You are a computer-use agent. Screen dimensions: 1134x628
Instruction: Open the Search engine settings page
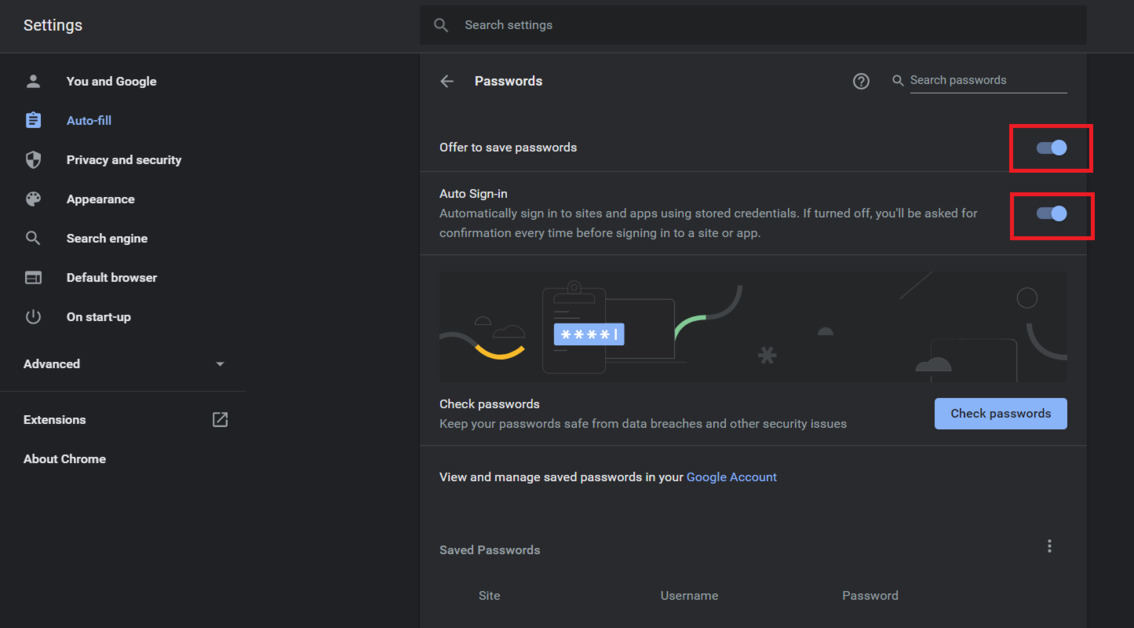point(107,238)
